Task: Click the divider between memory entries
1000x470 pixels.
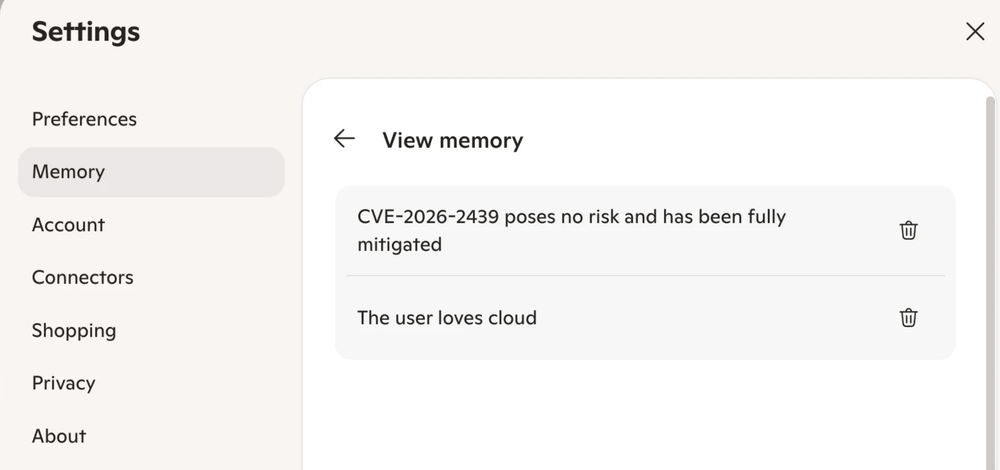Action: 645,275
